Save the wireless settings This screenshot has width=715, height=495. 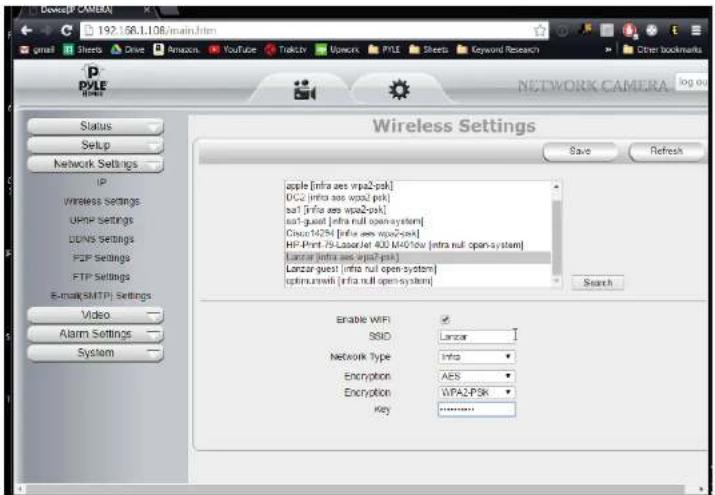[580, 151]
